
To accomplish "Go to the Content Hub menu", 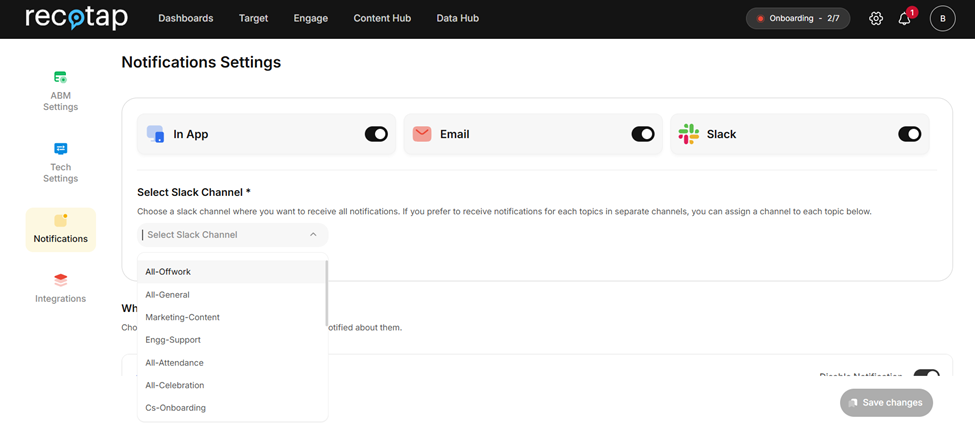I will (x=382, y=18).
